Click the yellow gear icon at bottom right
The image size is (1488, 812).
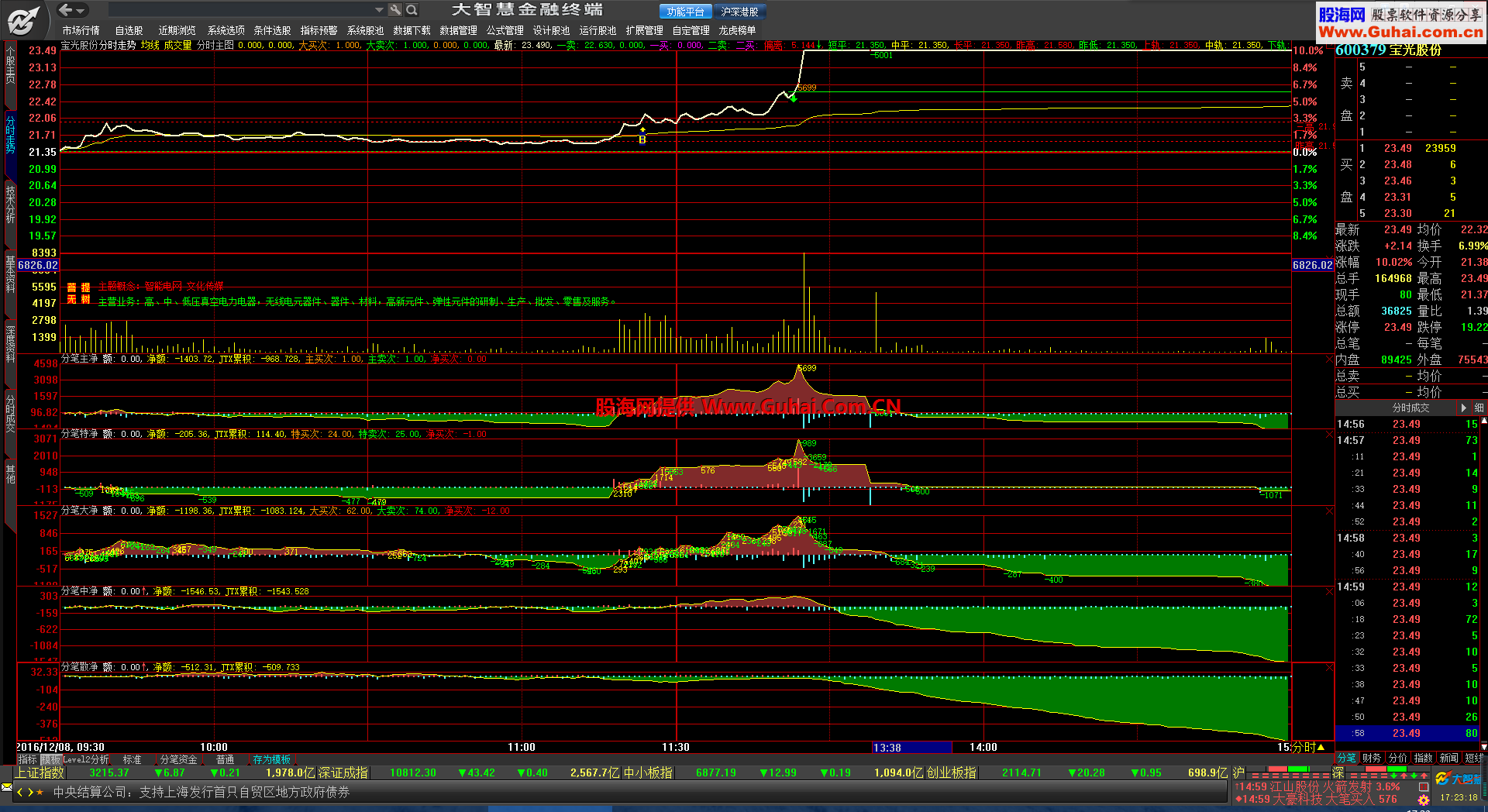[1424, 800]
